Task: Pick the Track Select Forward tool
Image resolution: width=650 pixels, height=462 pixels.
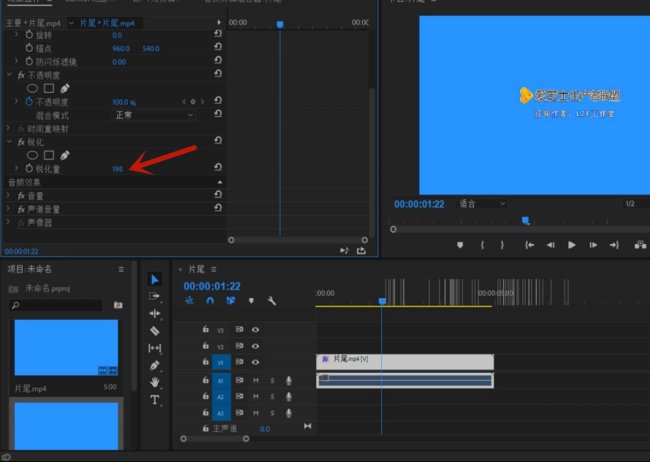Action: pos(155,296)
